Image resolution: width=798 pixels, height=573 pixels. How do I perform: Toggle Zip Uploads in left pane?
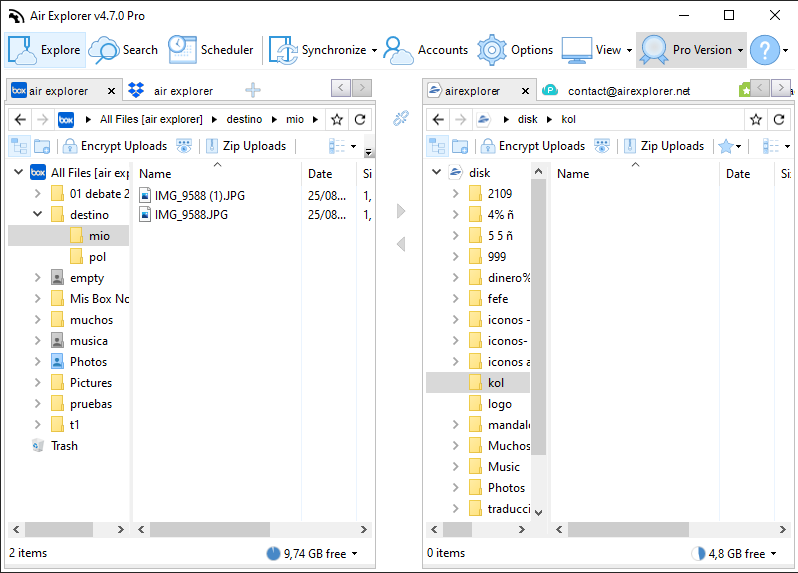246,147
